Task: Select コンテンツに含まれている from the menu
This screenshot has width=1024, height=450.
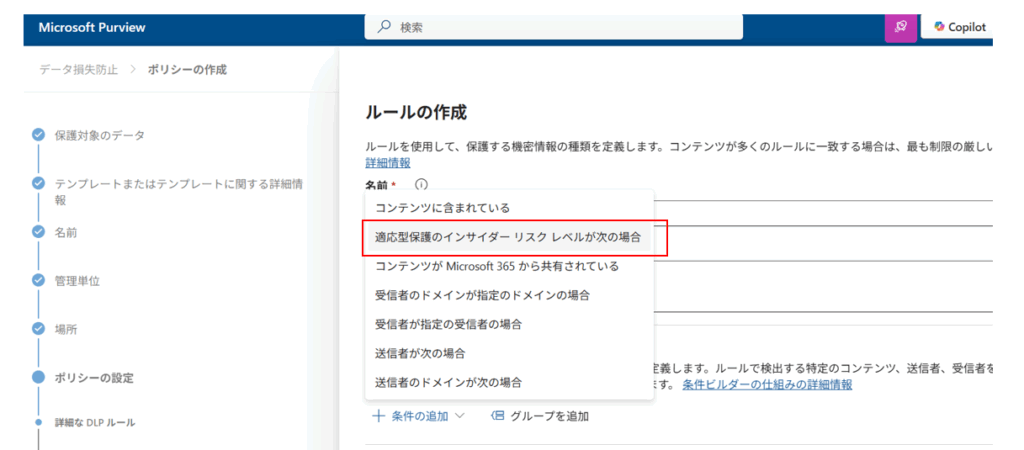Action: pos(442,208)
